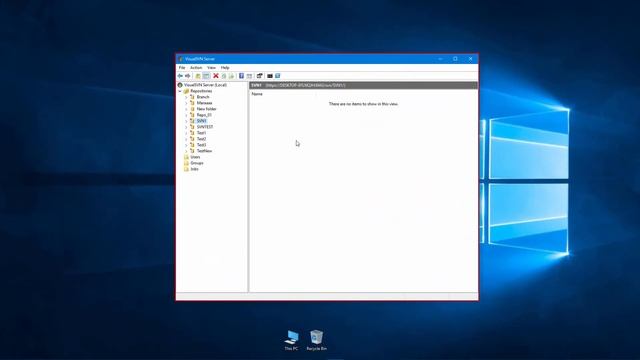Image resolution: width=640 pixels, height=360 pixels.
Task: Click the Forward arrow toolbar icon
Action: [188, 76]
